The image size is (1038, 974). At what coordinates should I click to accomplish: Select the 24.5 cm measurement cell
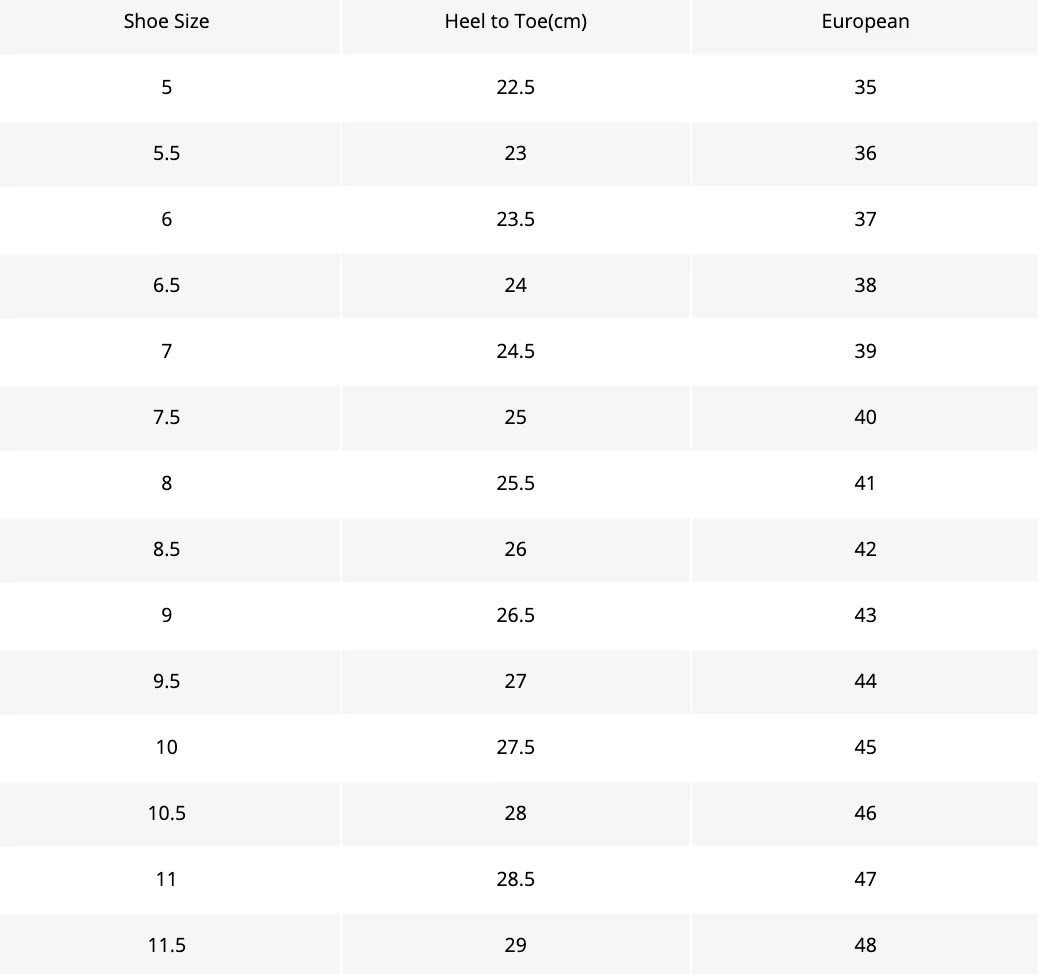516,351
